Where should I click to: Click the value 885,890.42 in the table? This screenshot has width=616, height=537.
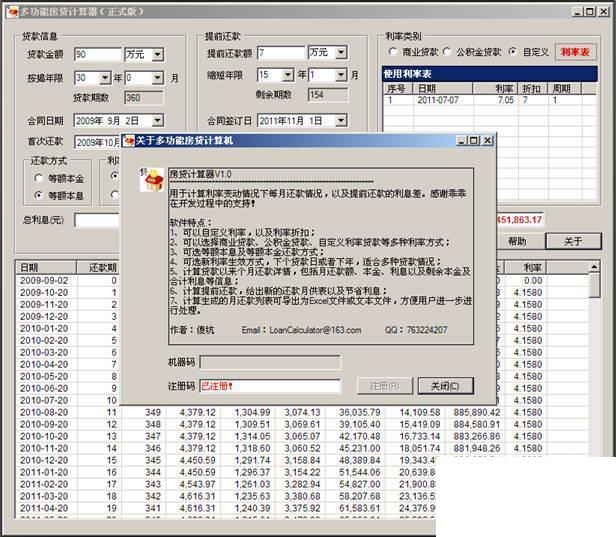pos(477,412)
